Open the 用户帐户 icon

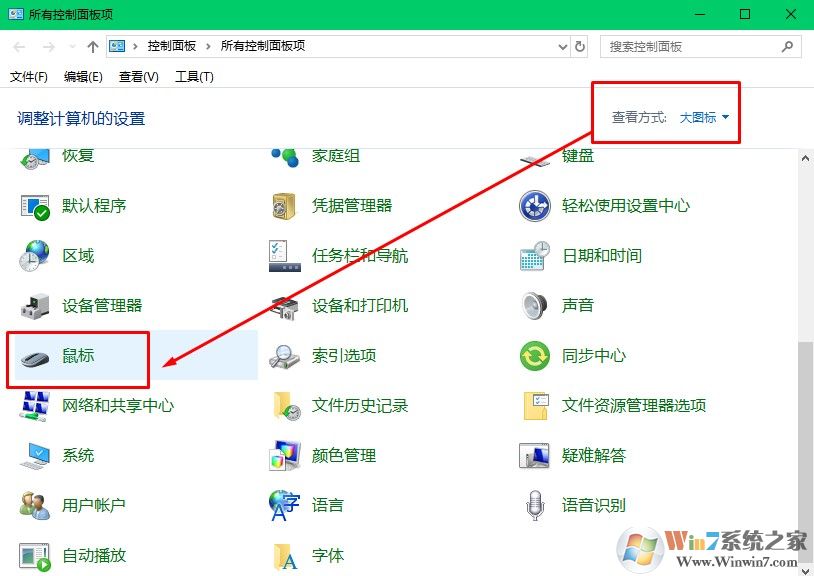tap(35, 505)
